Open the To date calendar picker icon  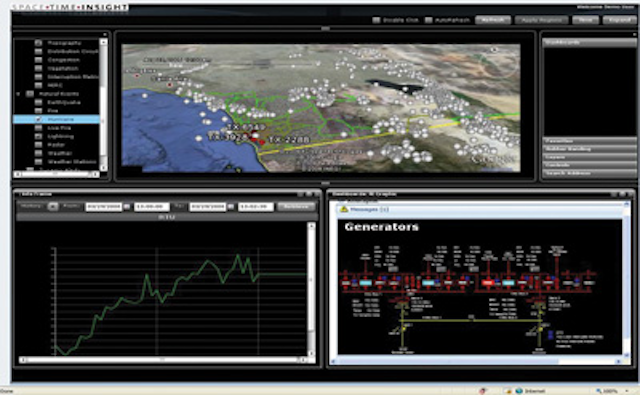click(231, 207)
